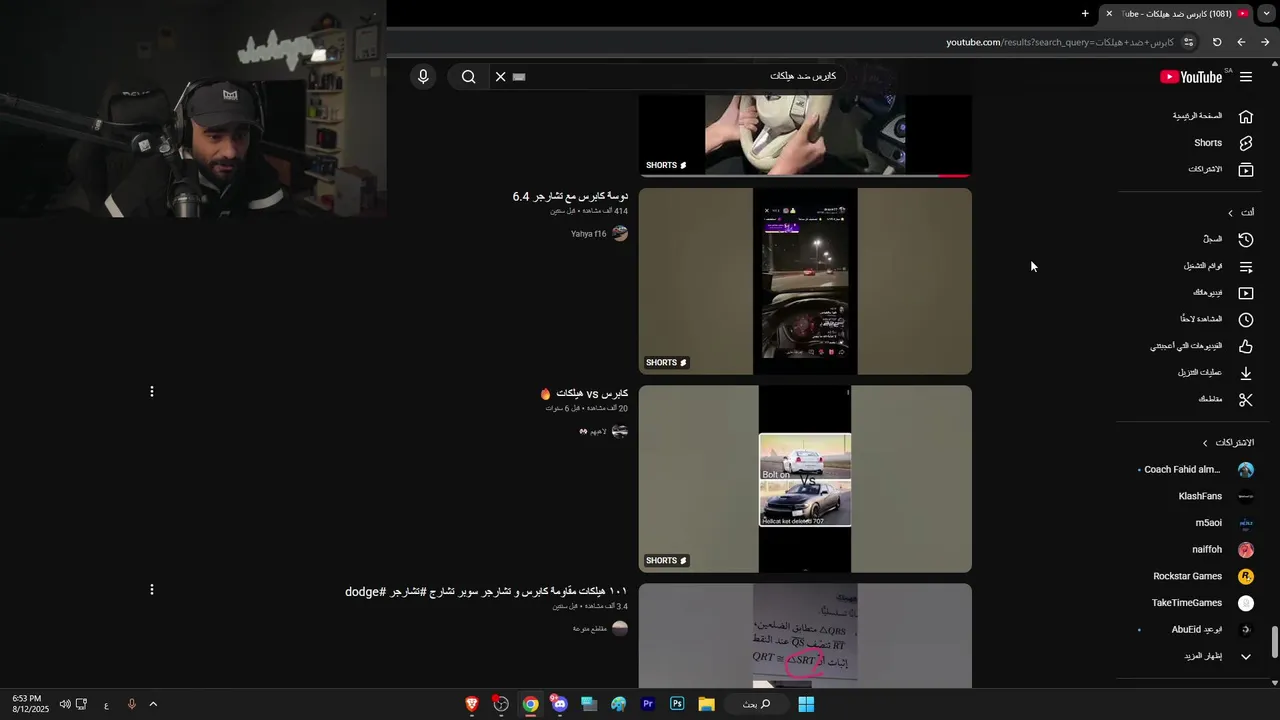This screenshot has height=720, width=1280.
Task: Clear the search query with X
Action: point(501,77)
